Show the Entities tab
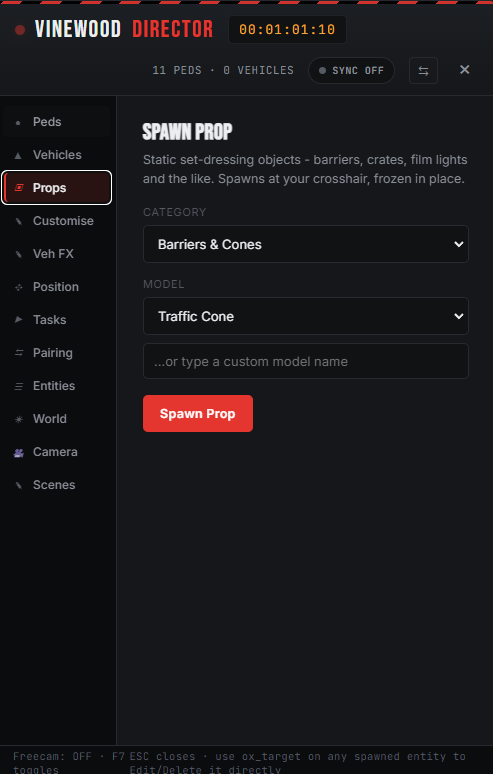 click(x=56, y=386)
